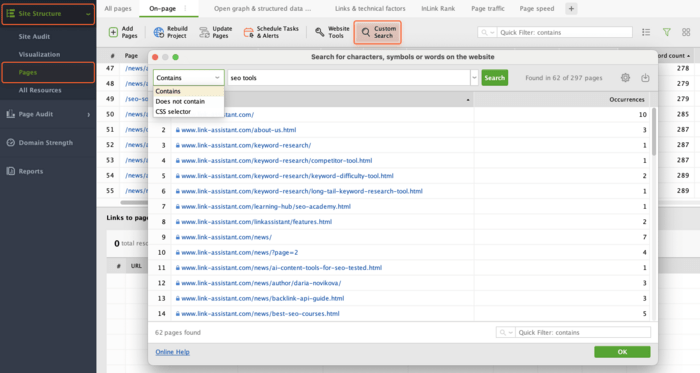Switch to the On-page tab
The height and width of the screenshot is (373, 700).
(x=162, y=8)
